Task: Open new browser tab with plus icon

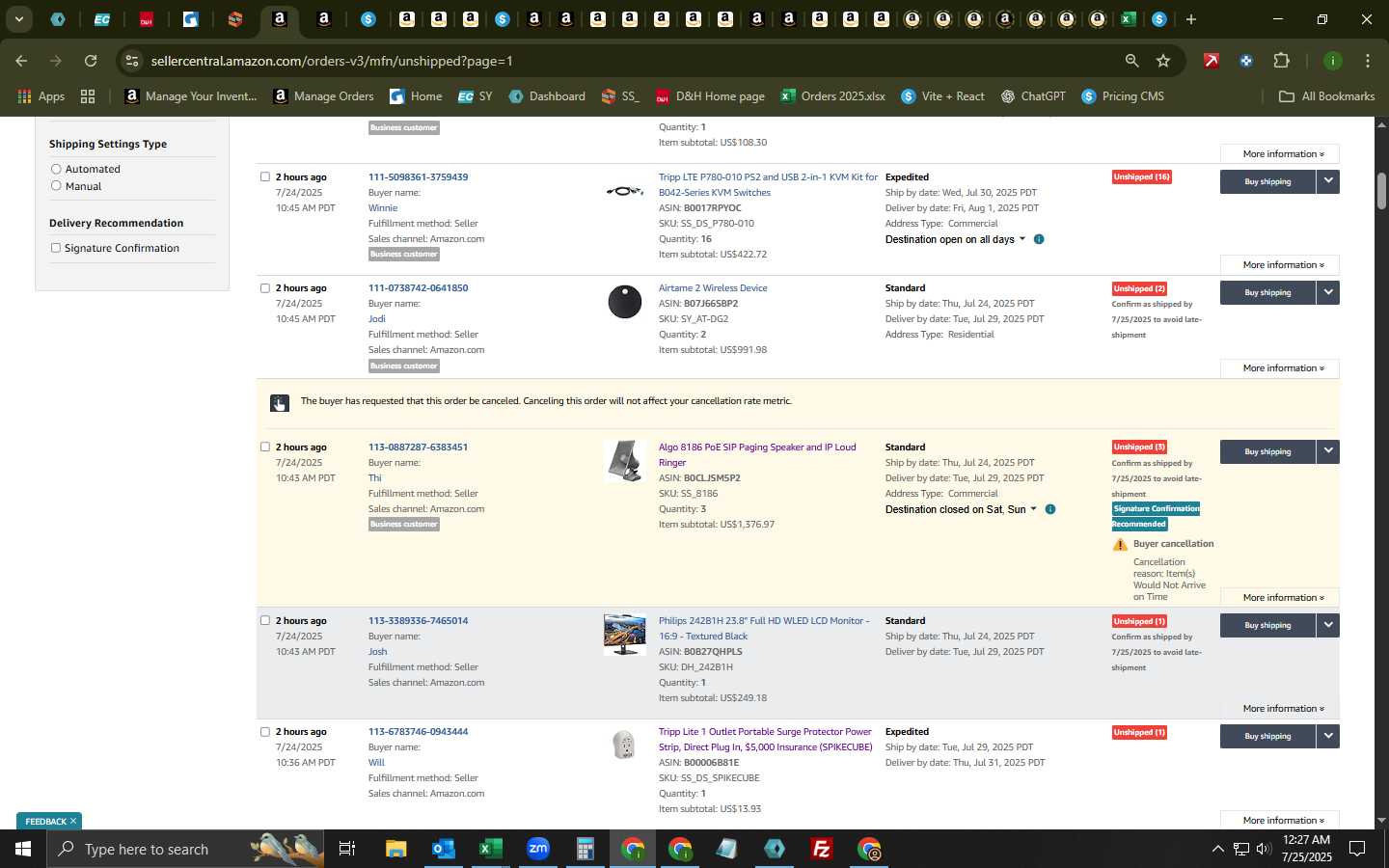Action: pyautogui.click(x=1191, y=19)
